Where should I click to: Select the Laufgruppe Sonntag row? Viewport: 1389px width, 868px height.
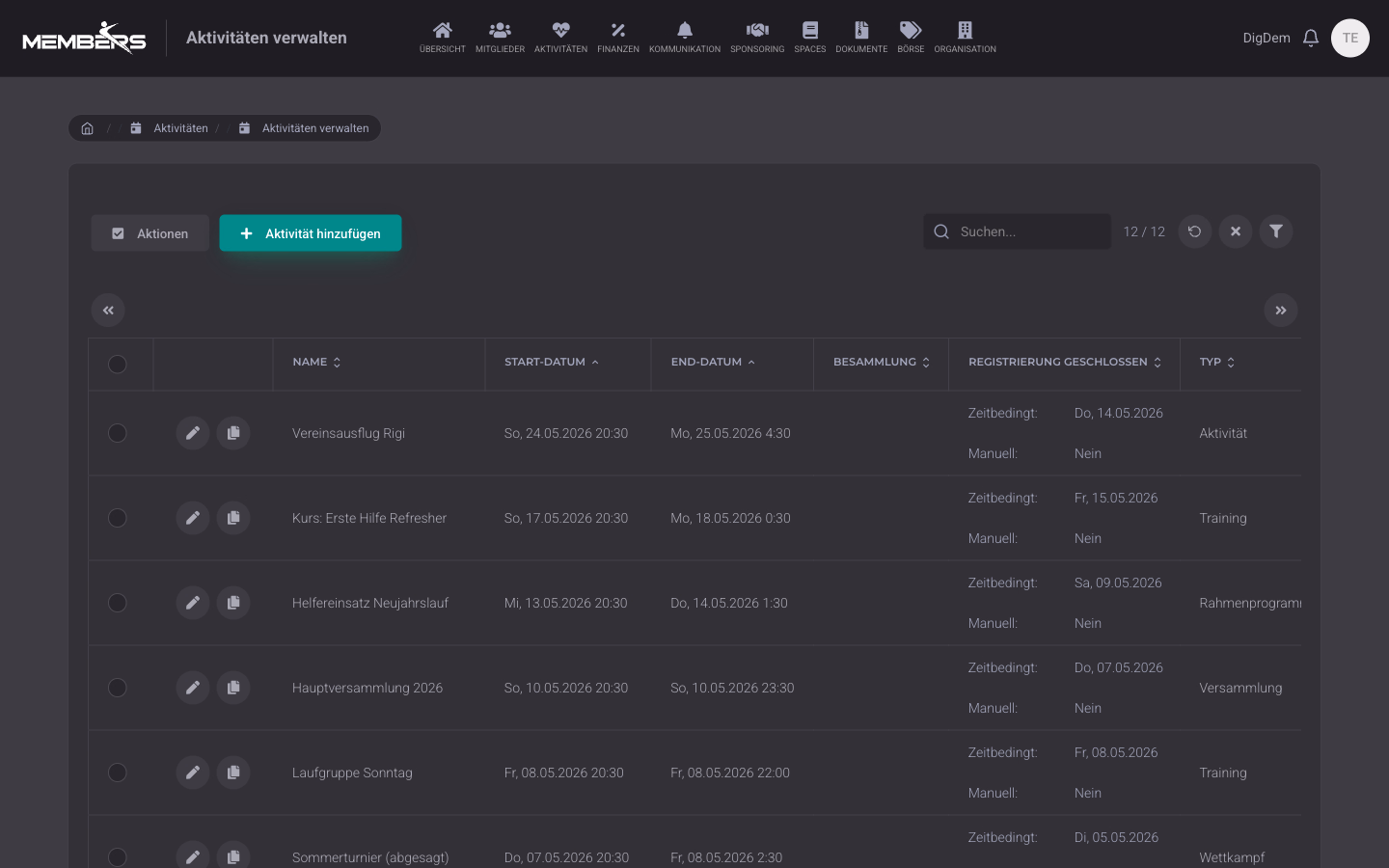118,773
